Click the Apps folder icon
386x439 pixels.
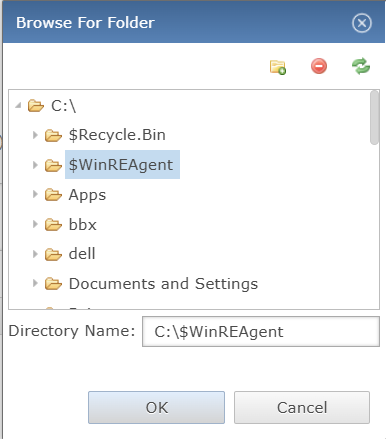[x=53, y=195]
